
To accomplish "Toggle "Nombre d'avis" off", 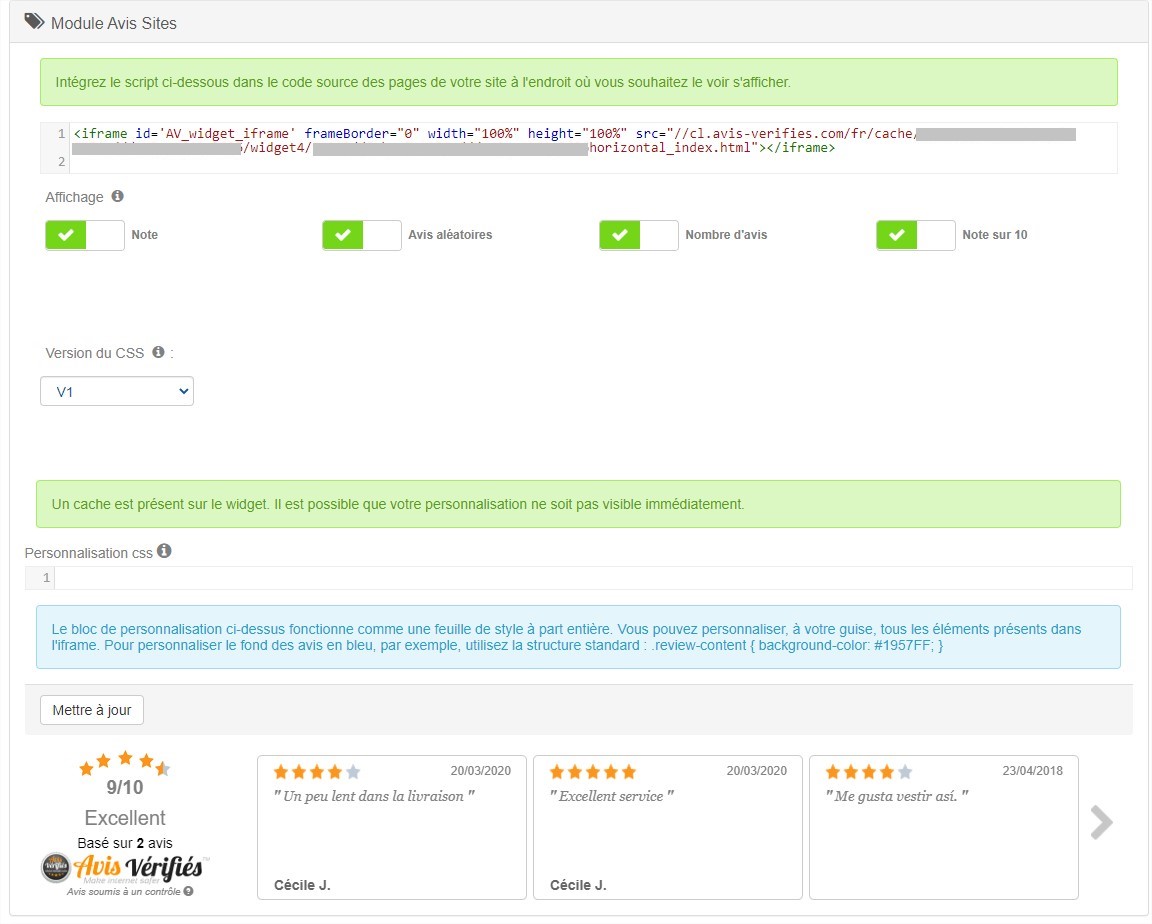I will (638, 235).
